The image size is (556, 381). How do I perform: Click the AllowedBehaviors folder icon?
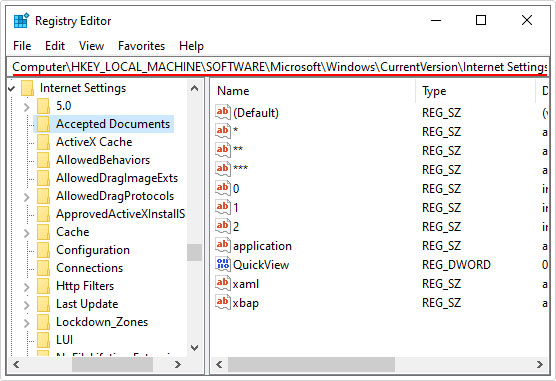(x=43, y=160)
